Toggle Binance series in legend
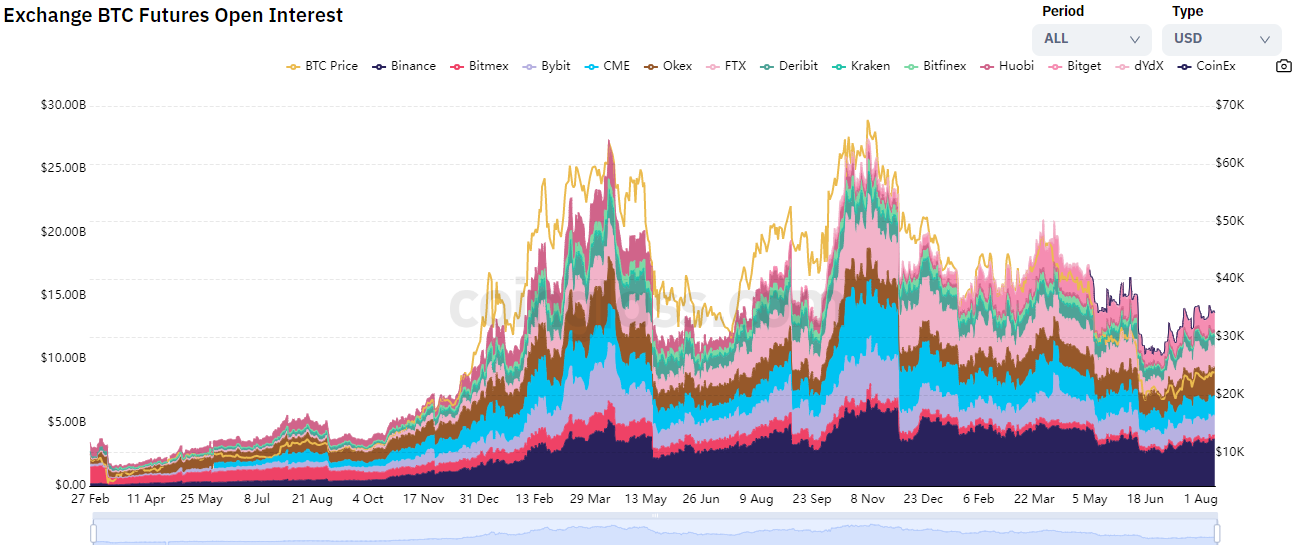 coord(404,66)
